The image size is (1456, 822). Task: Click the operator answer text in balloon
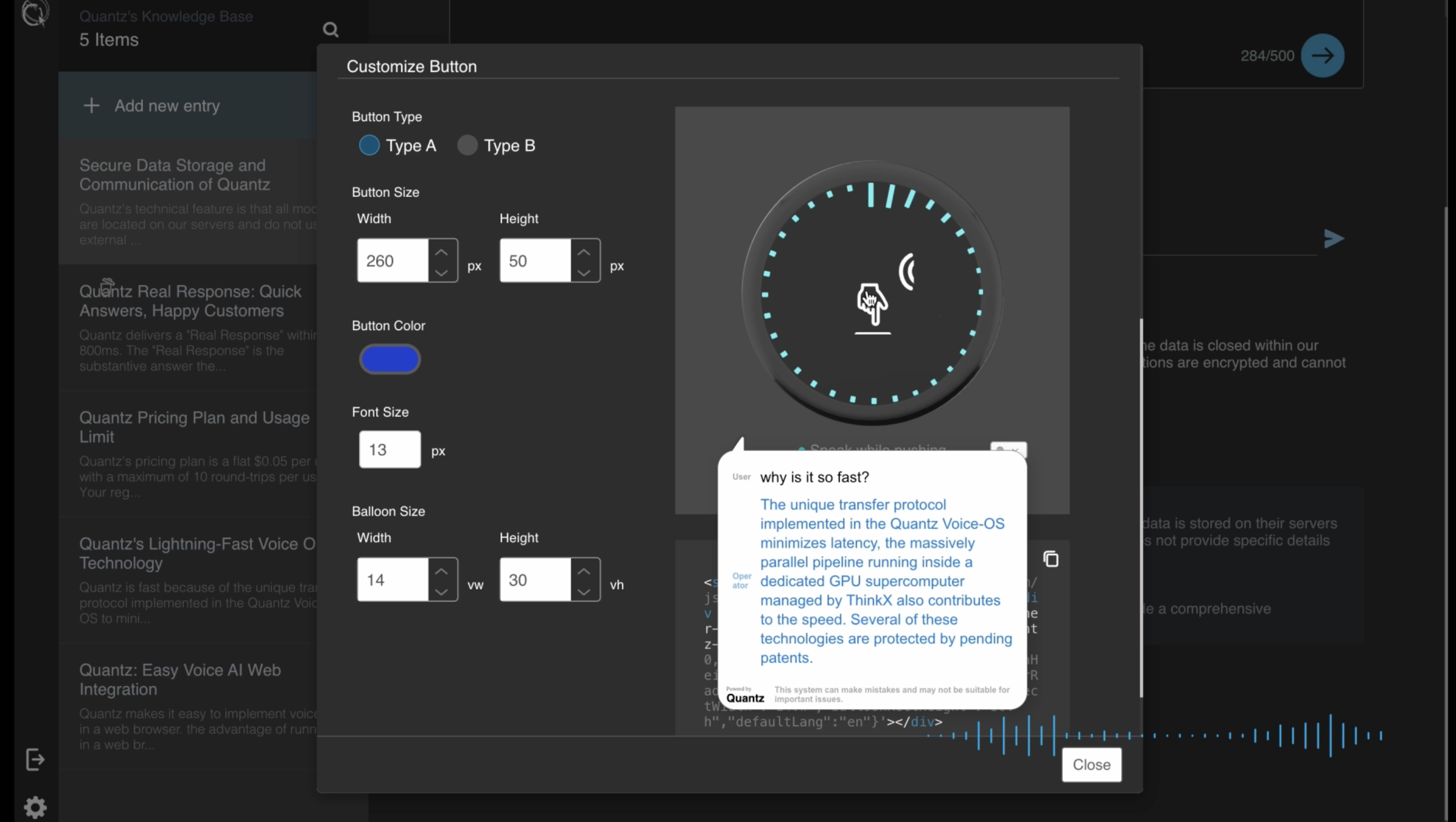tap(886, 581)
